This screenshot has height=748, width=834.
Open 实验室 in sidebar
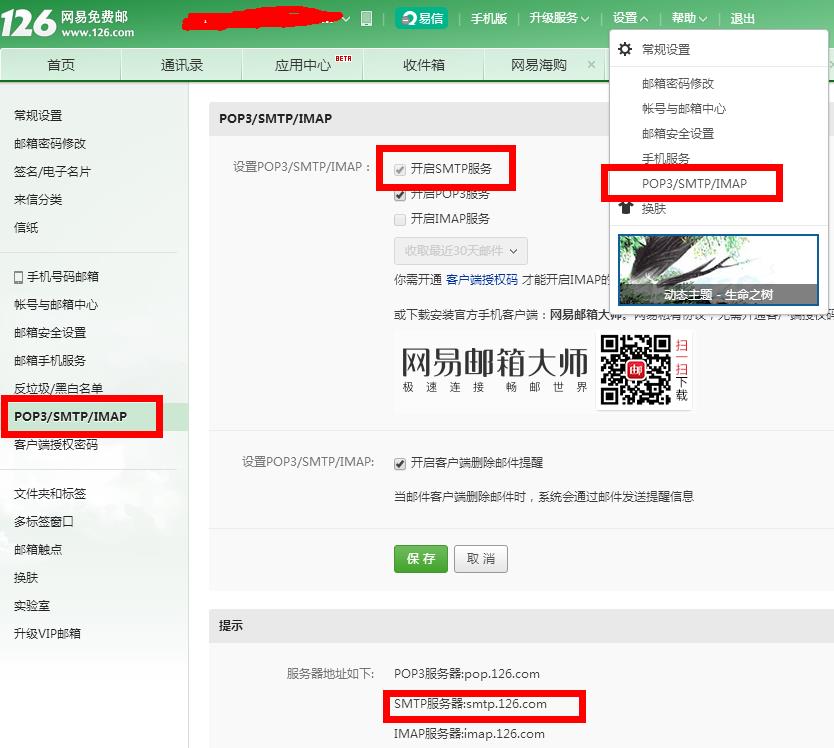pos(32,606)
